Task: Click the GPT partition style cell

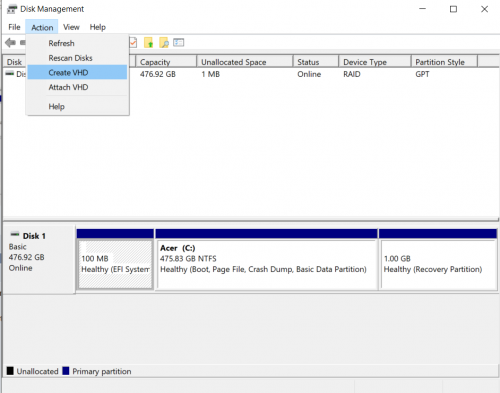Action: tap(422, 74)
